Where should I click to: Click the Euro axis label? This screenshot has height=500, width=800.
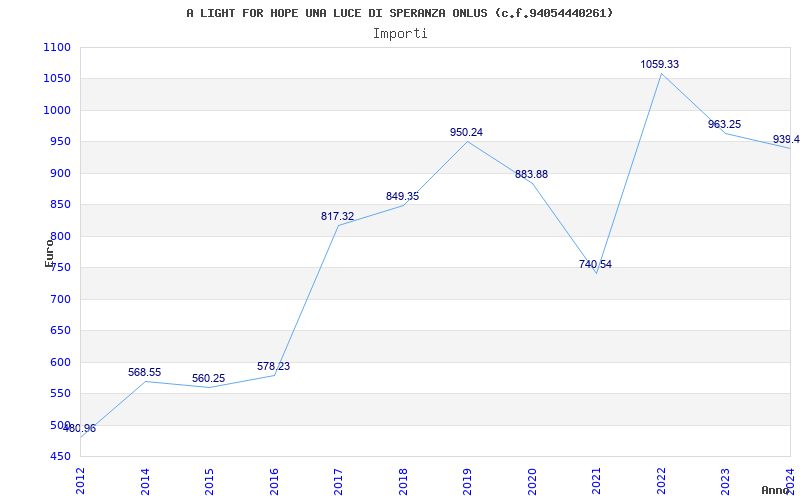click(x=49, y=253)
